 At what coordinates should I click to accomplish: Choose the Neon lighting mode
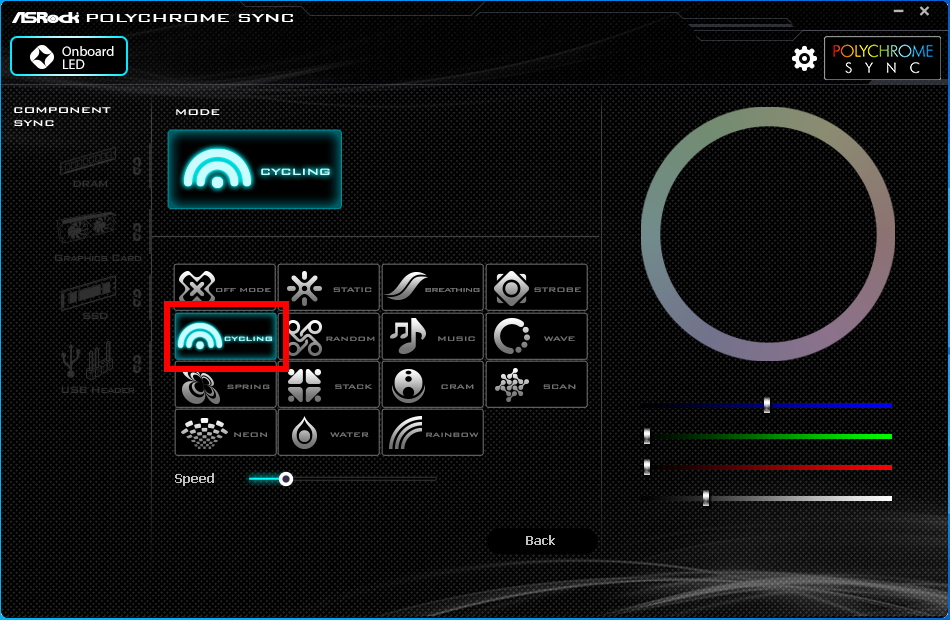click(225, 433)
